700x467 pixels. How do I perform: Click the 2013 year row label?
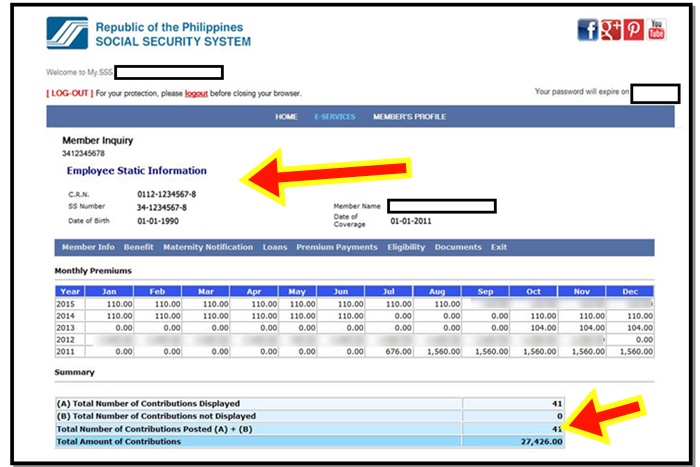(65, 328)
